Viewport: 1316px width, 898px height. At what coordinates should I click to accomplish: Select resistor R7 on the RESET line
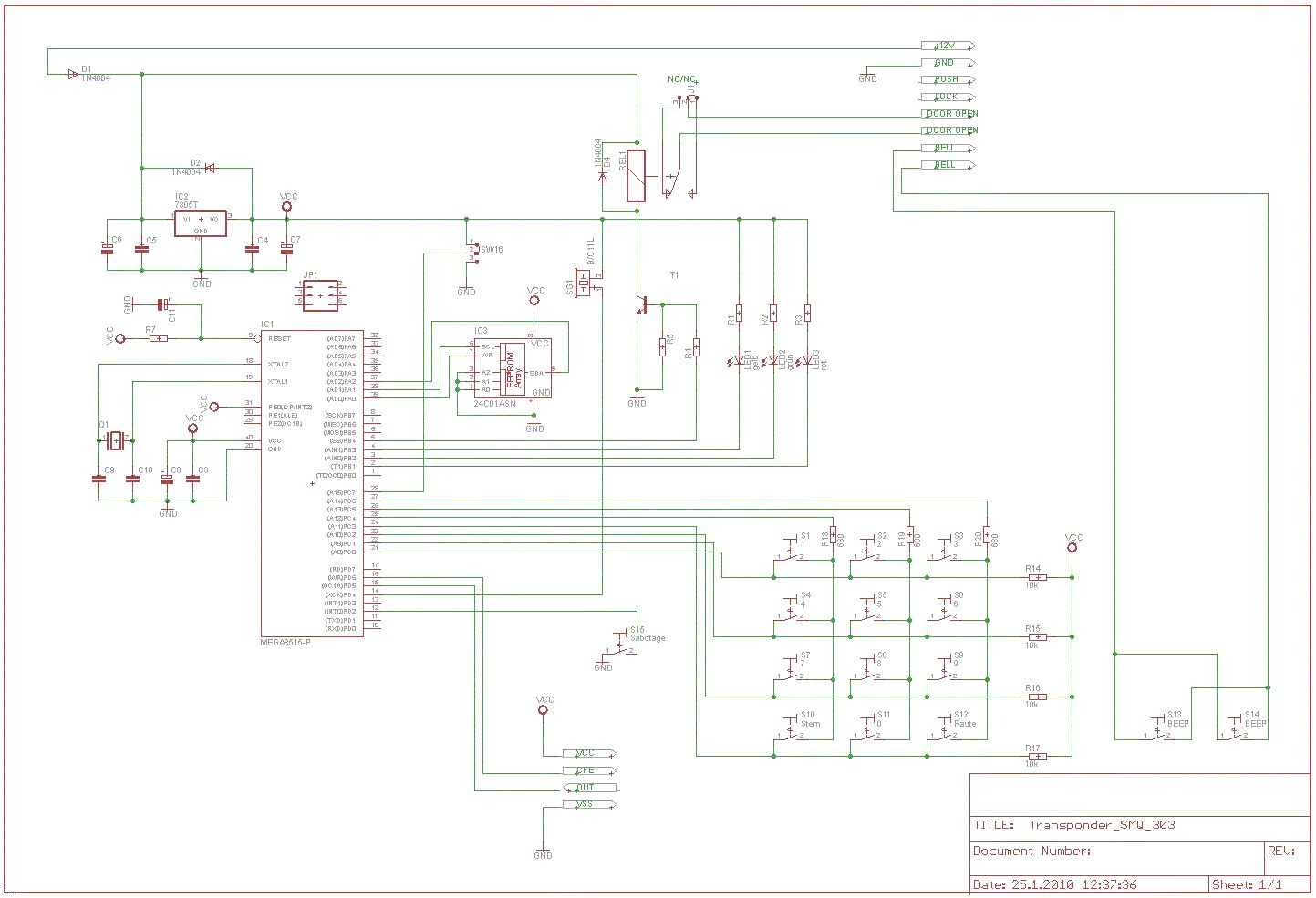point(160,338)
